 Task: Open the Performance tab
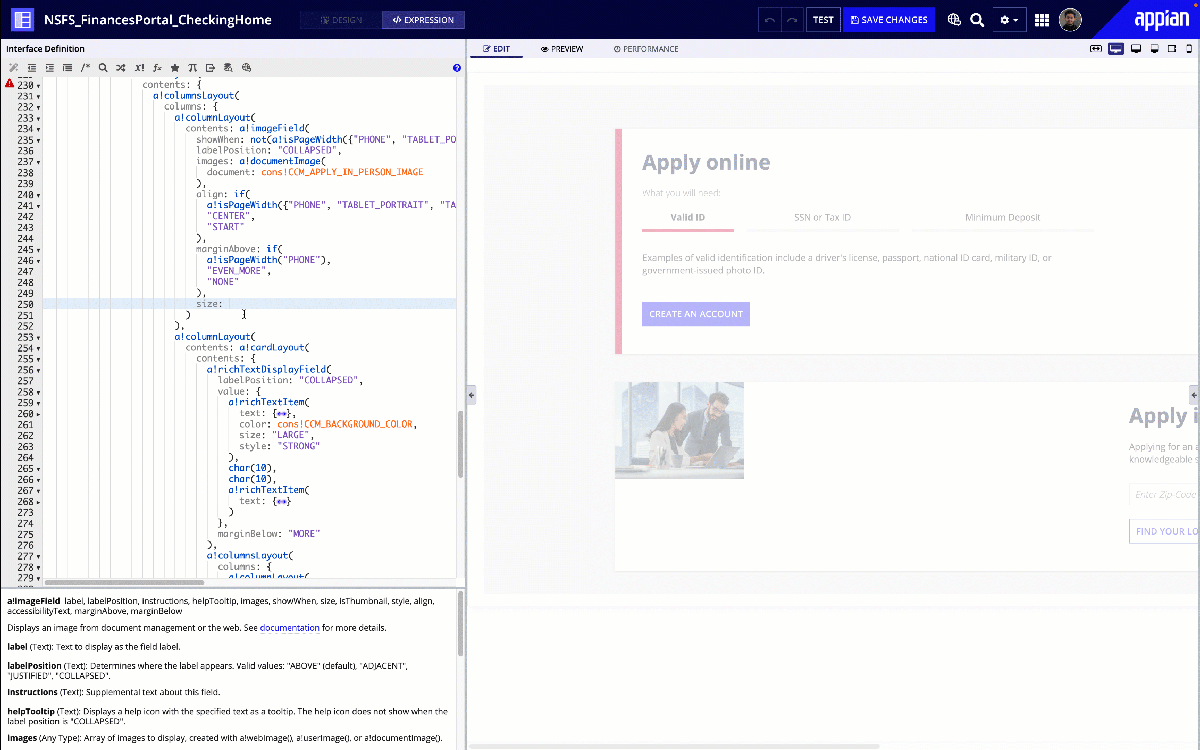pos(646,49)
